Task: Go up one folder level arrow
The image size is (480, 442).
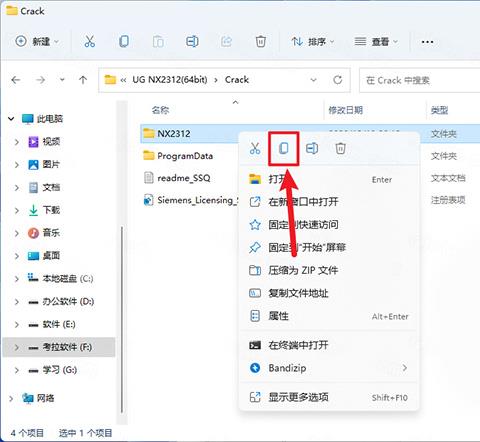Action: pyautogui.click(x=83, y=80)
